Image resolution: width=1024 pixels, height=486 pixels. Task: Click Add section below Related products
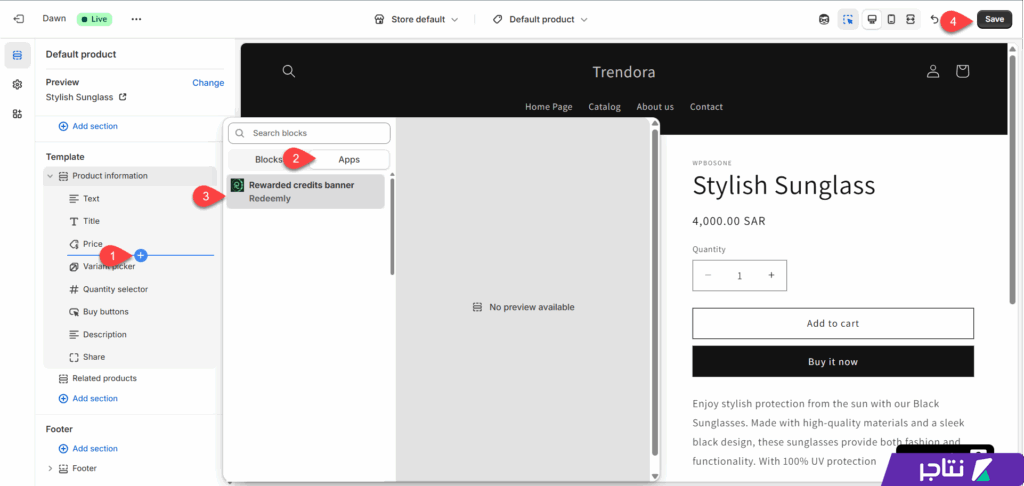pyautogui.click(x=88, y=398)
